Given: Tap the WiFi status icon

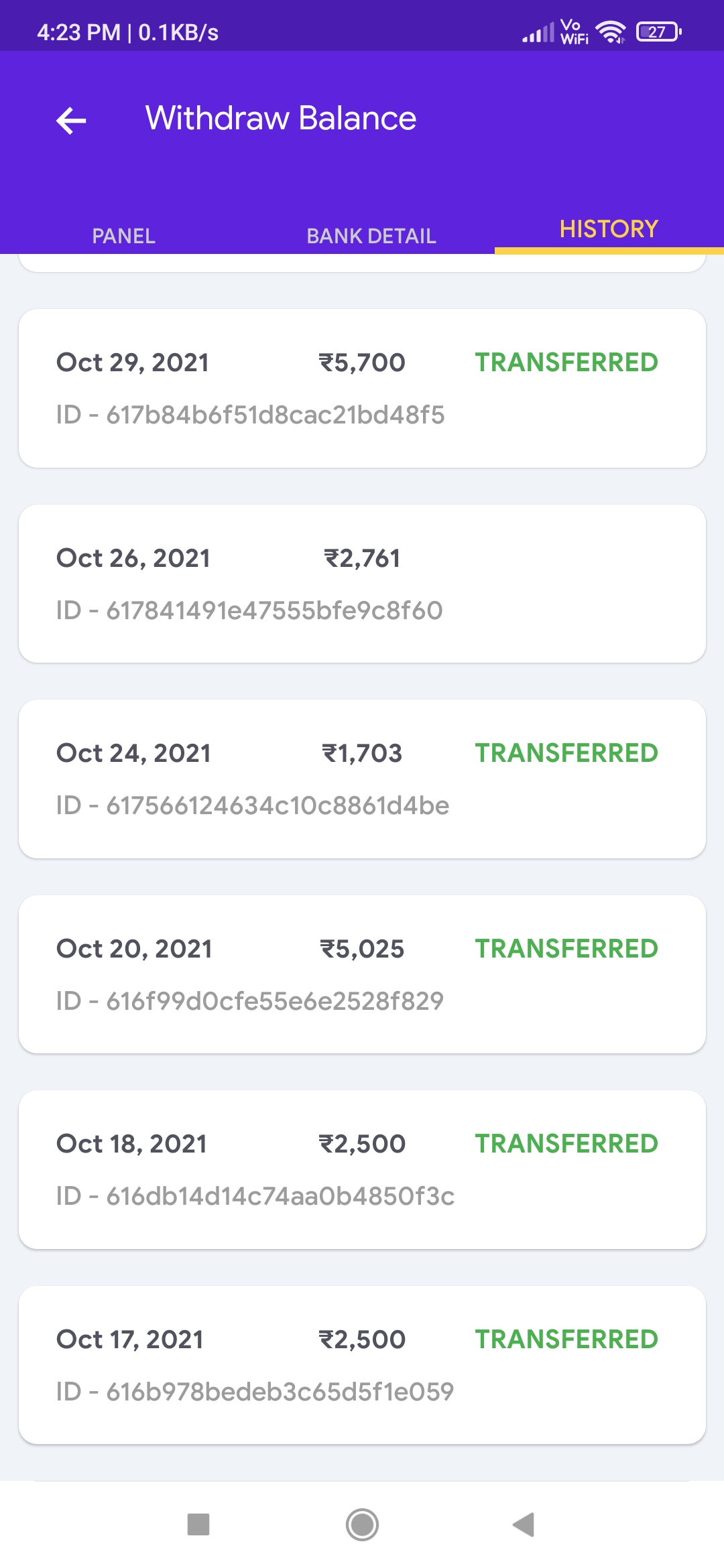Looking at the screenshot, I should tap(610, 31).
